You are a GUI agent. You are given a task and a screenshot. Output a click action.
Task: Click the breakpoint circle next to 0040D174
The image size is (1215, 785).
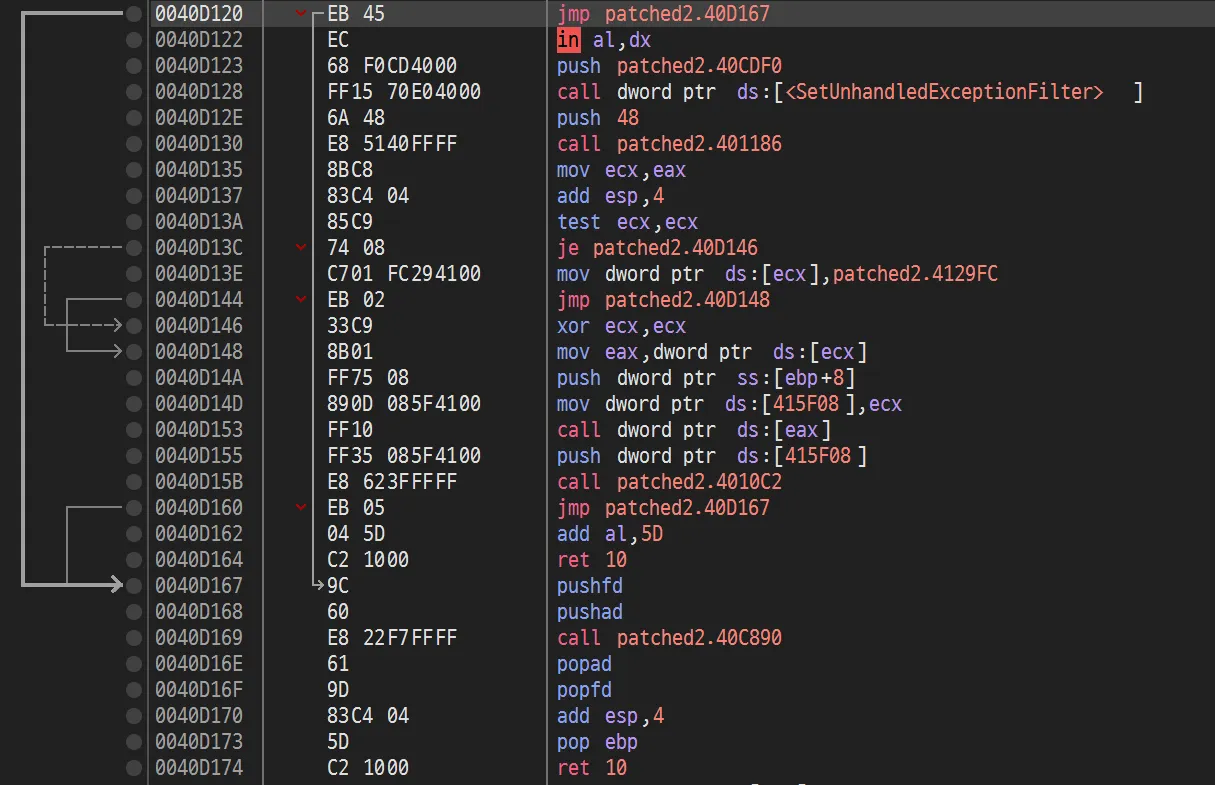(x=134, y=768)
